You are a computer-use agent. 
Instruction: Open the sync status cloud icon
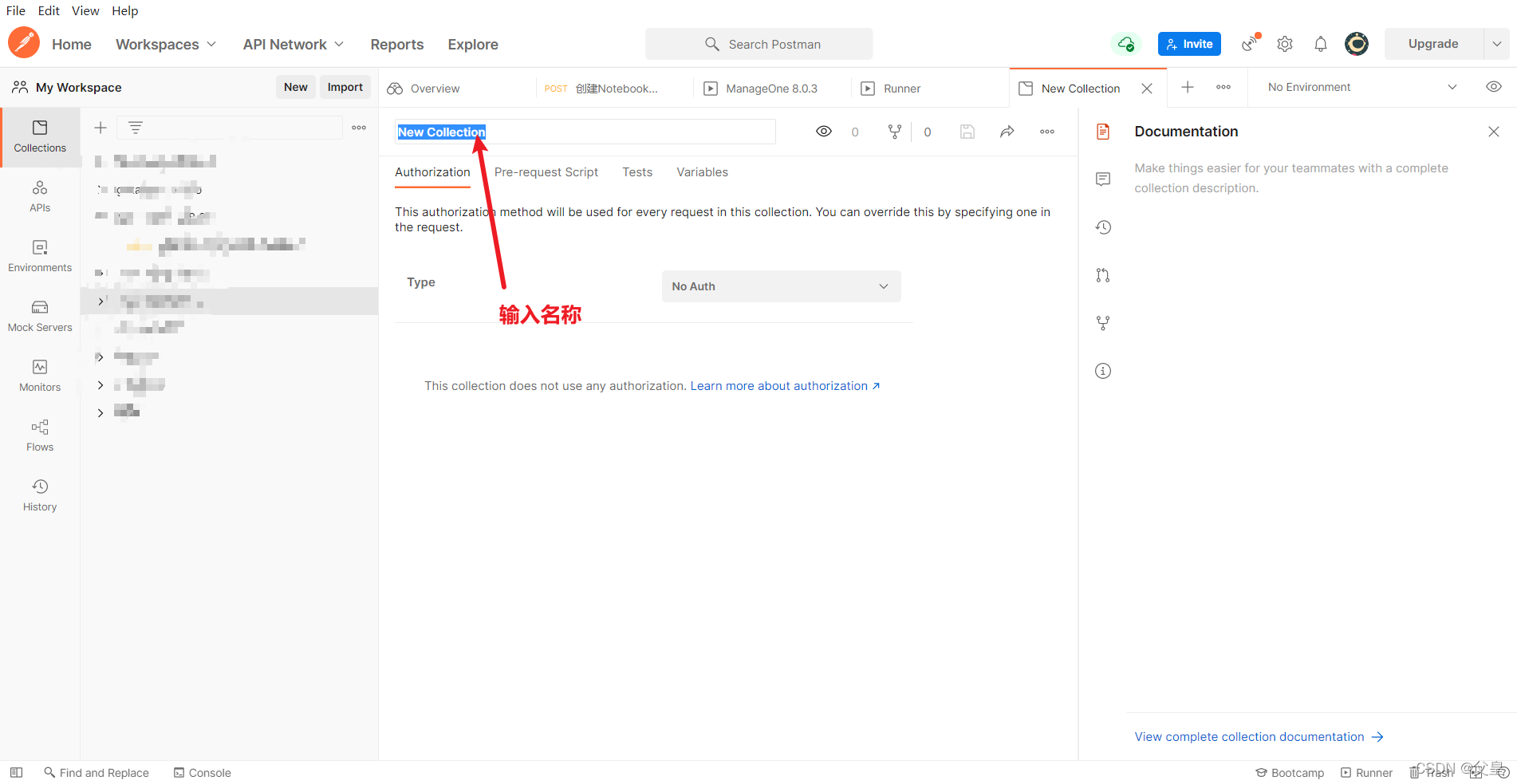click(x=1125, y=44)
